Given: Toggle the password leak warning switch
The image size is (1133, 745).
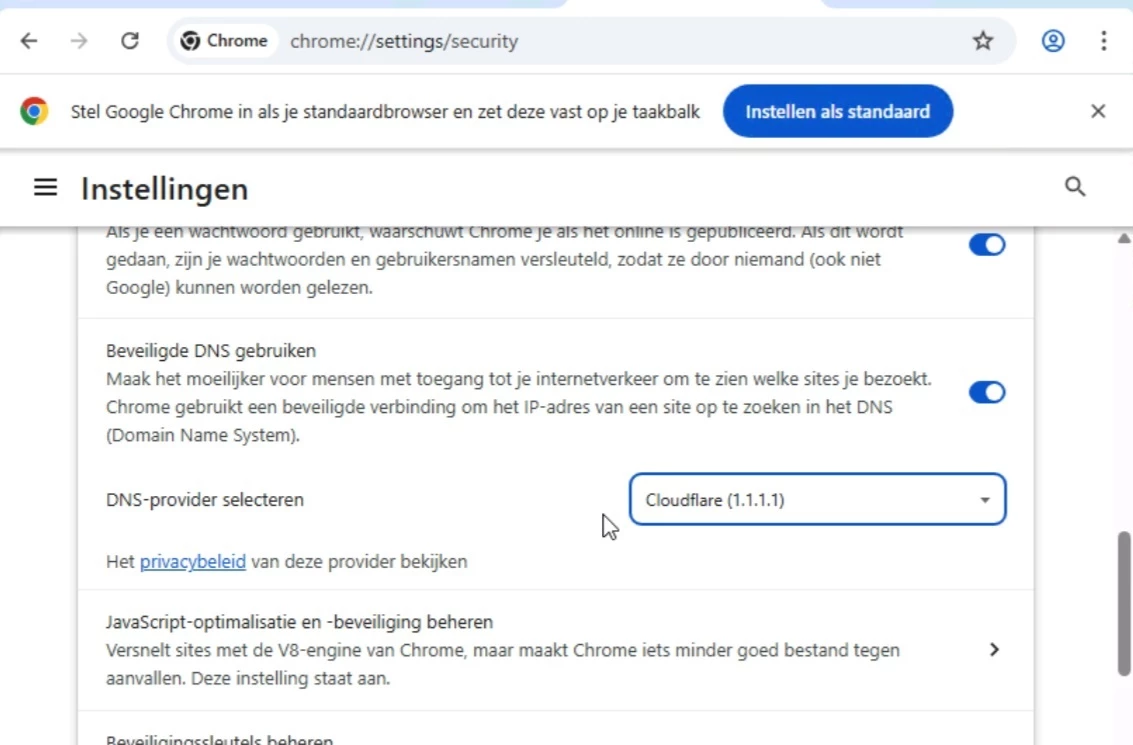Looking at the screenshot, I should tap(986, 245).
